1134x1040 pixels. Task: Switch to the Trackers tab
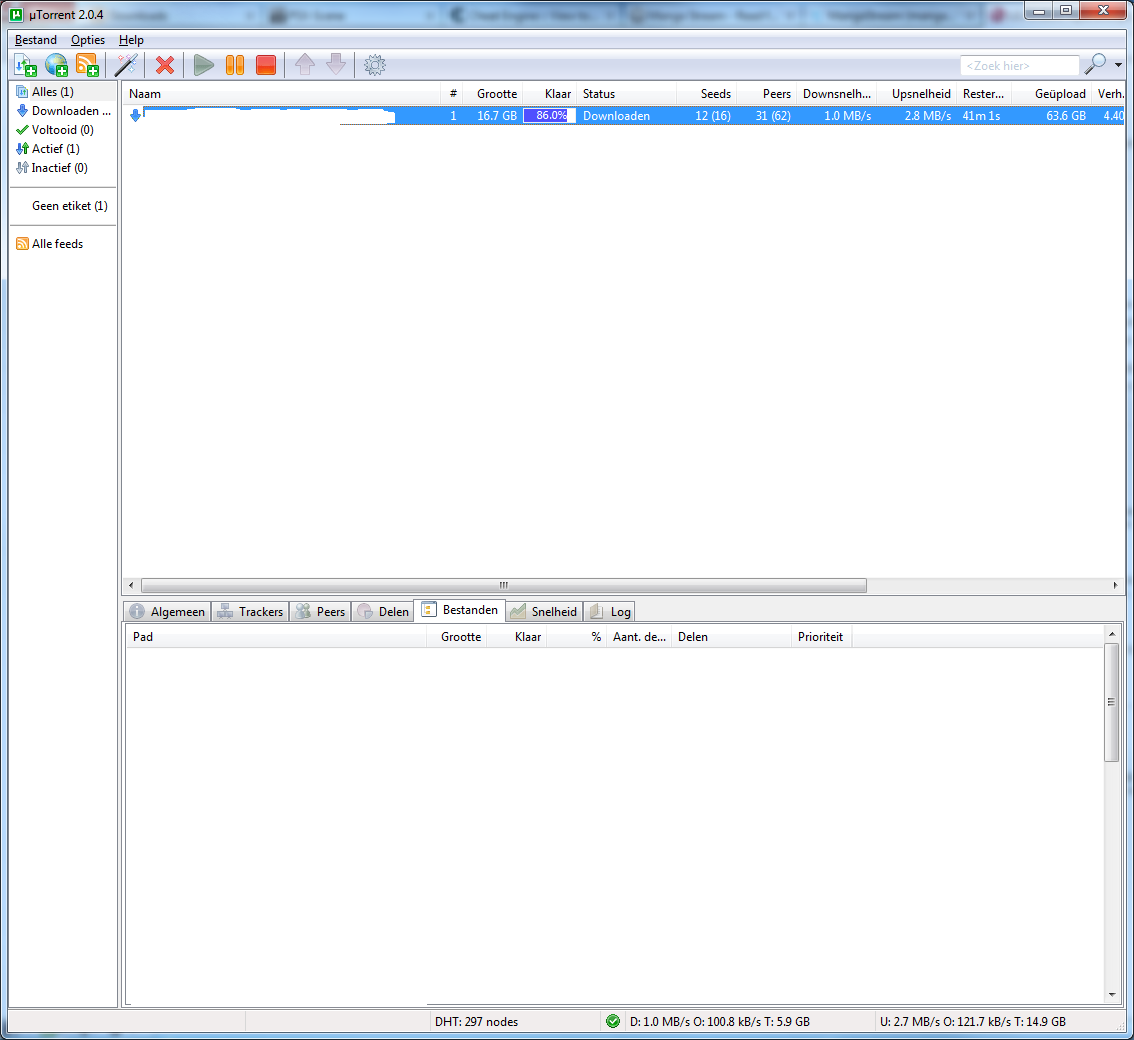[250, 611]
